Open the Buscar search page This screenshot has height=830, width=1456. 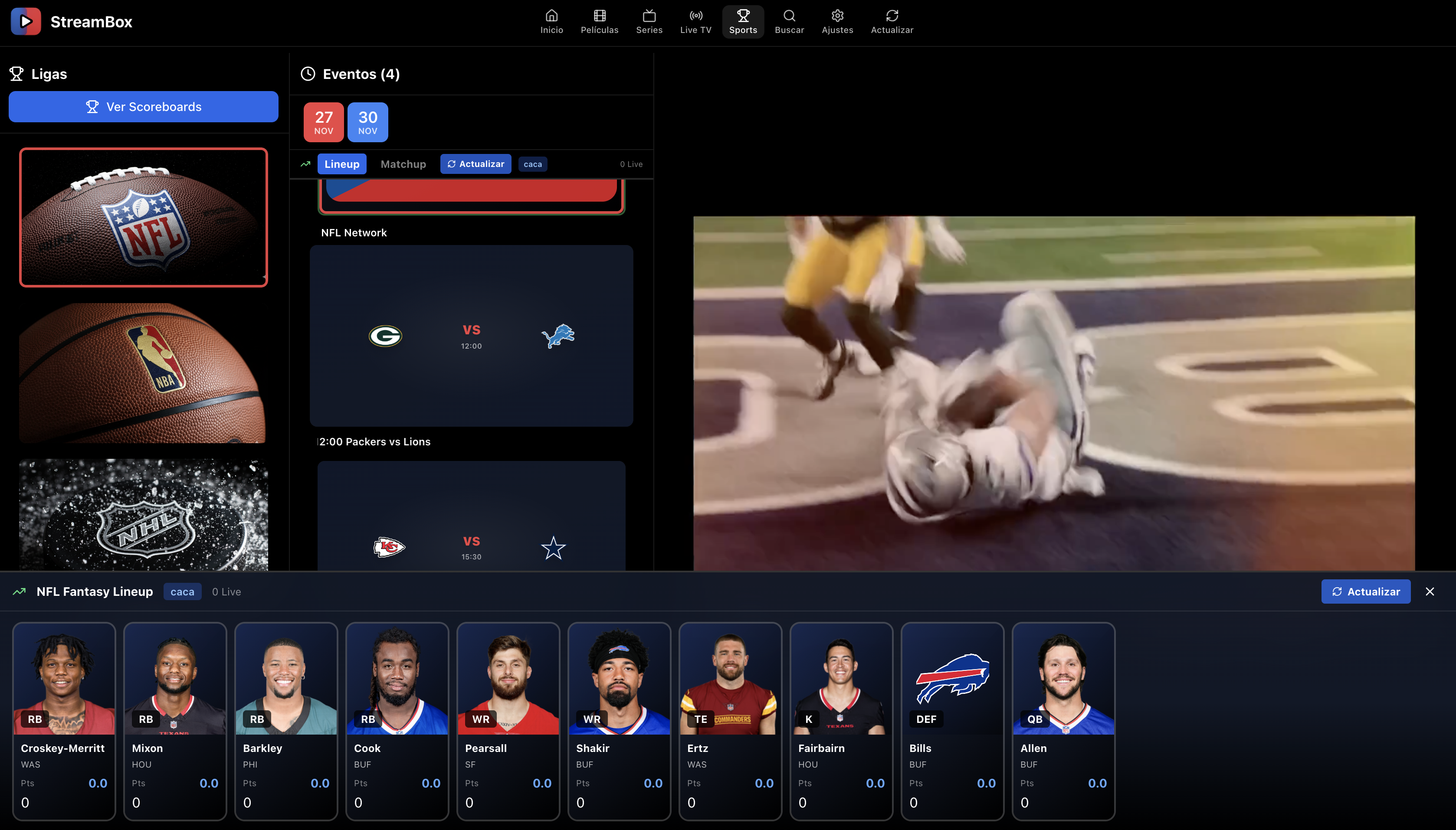click(789, 22)
